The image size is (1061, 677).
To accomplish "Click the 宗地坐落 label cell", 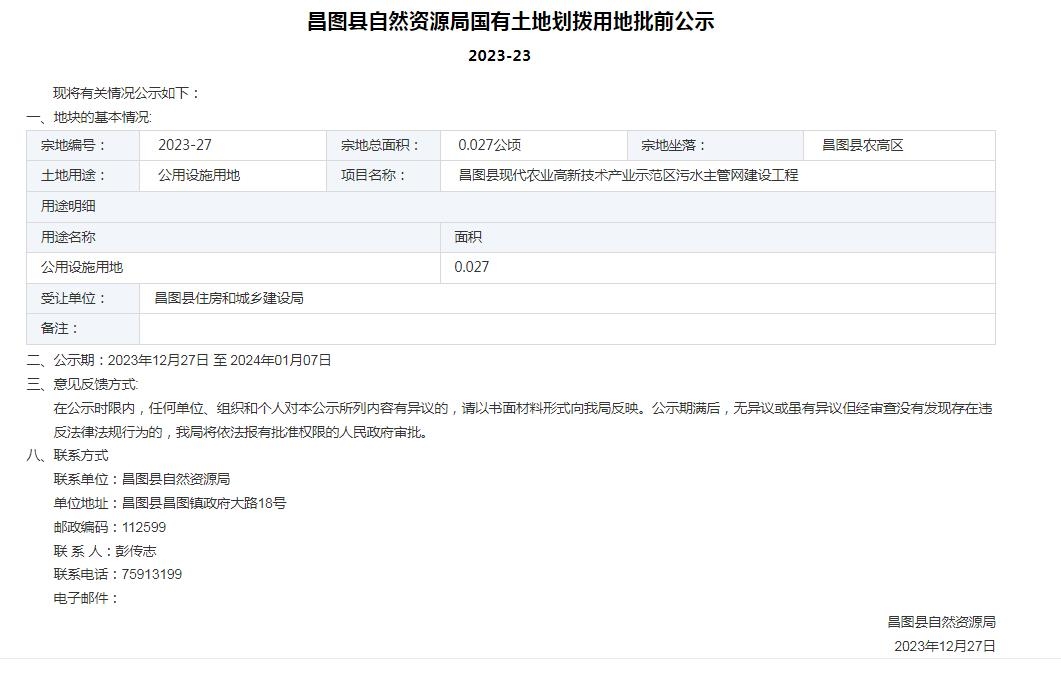I will coord(715,145).
